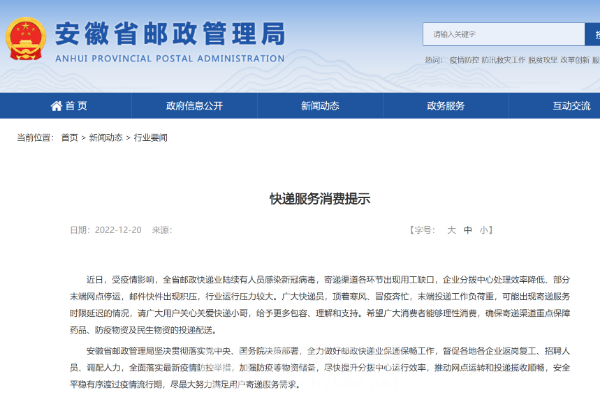Open the 政府信息公开 menu item
This screenshot has width=600, height=397.
(194, 106)
